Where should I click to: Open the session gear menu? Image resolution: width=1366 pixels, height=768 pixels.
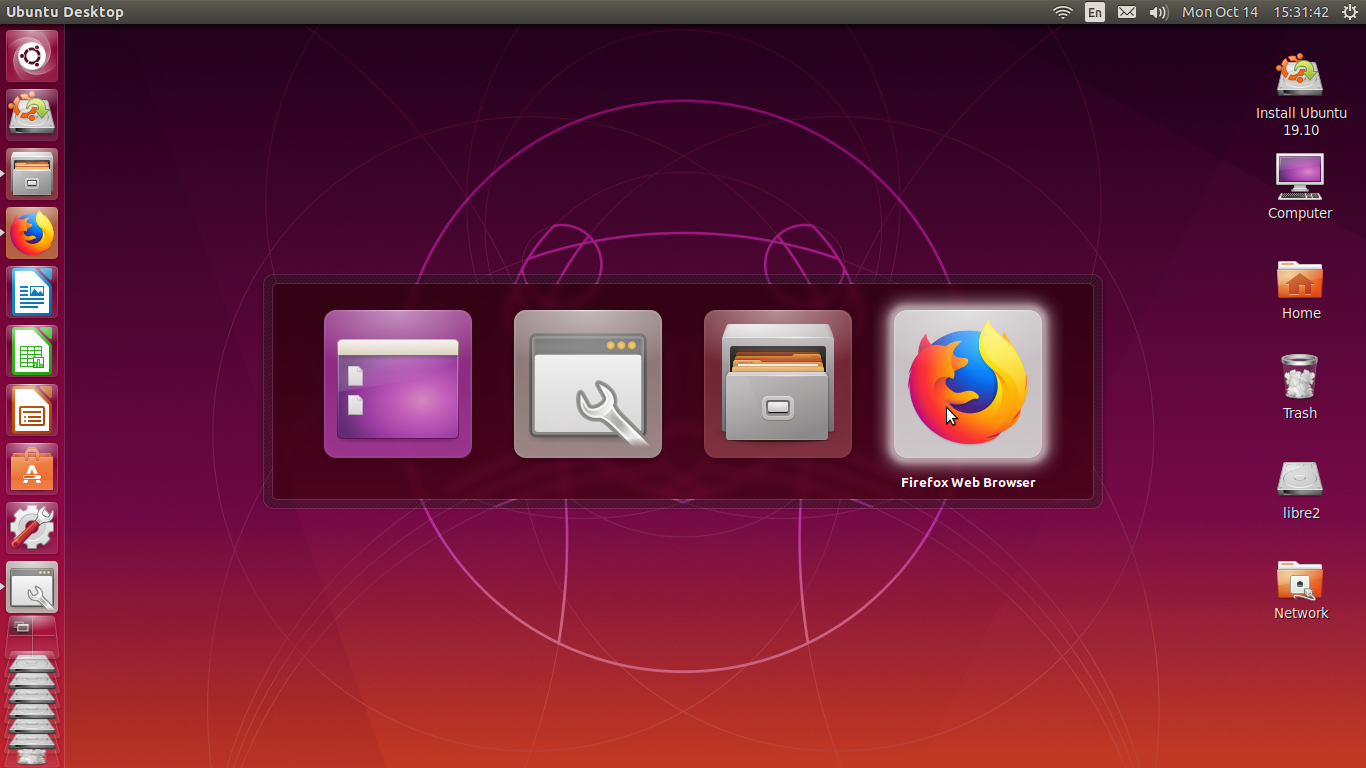[1349, 12]
